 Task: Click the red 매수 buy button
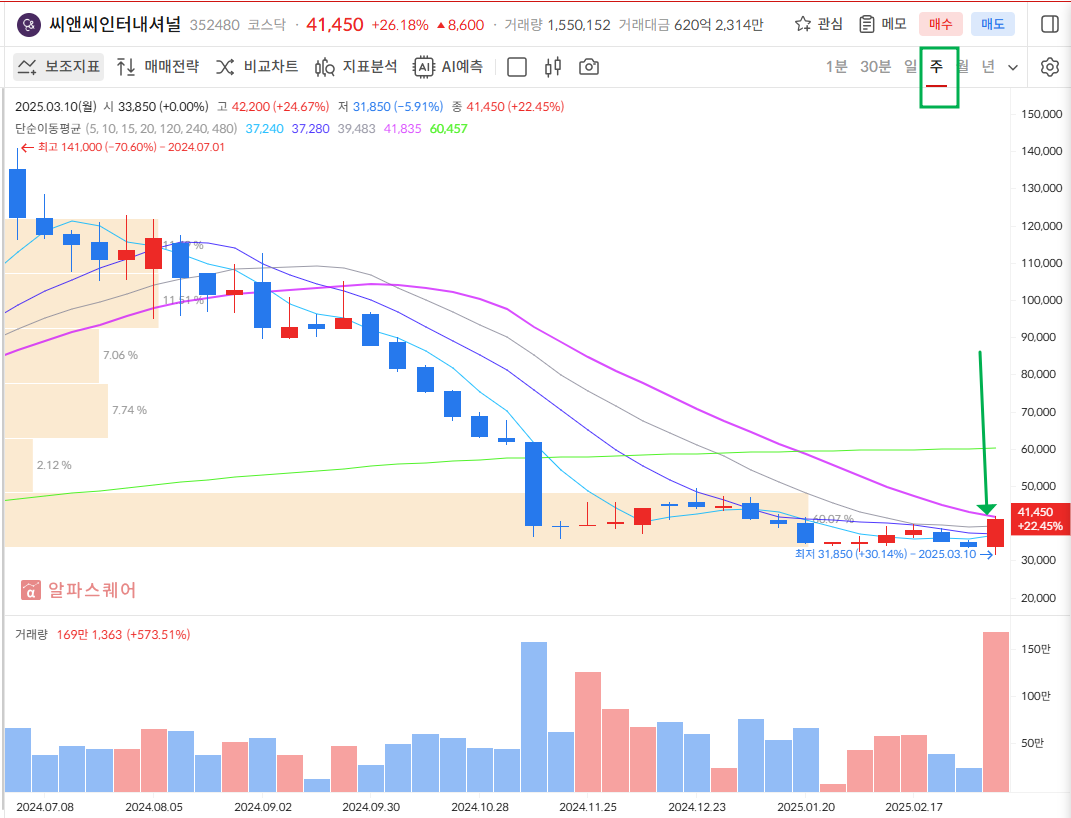941,25
